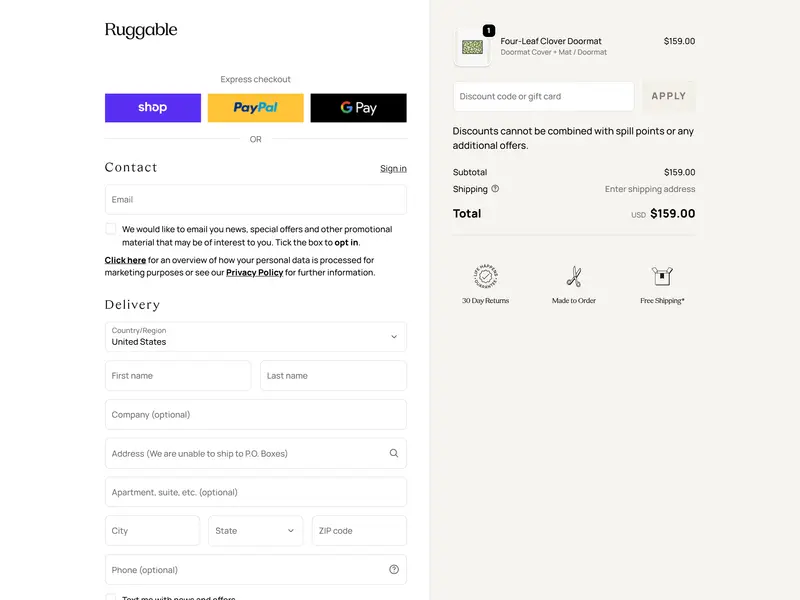Click the Made to Order scissors icon
800x600 pixels.
click(x=573, y=277)
